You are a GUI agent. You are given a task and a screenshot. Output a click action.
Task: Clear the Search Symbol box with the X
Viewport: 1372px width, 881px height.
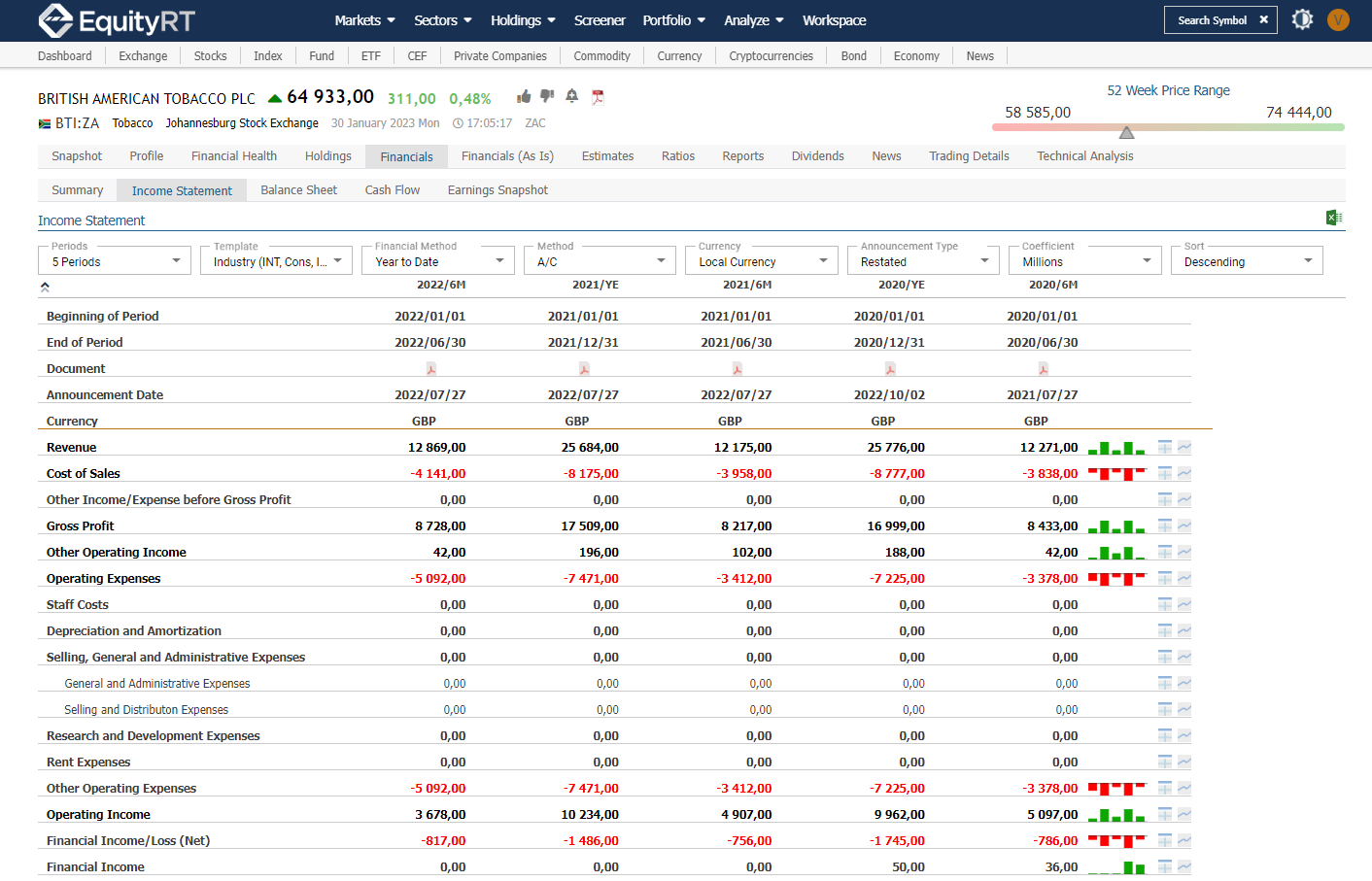[1263, 19]
